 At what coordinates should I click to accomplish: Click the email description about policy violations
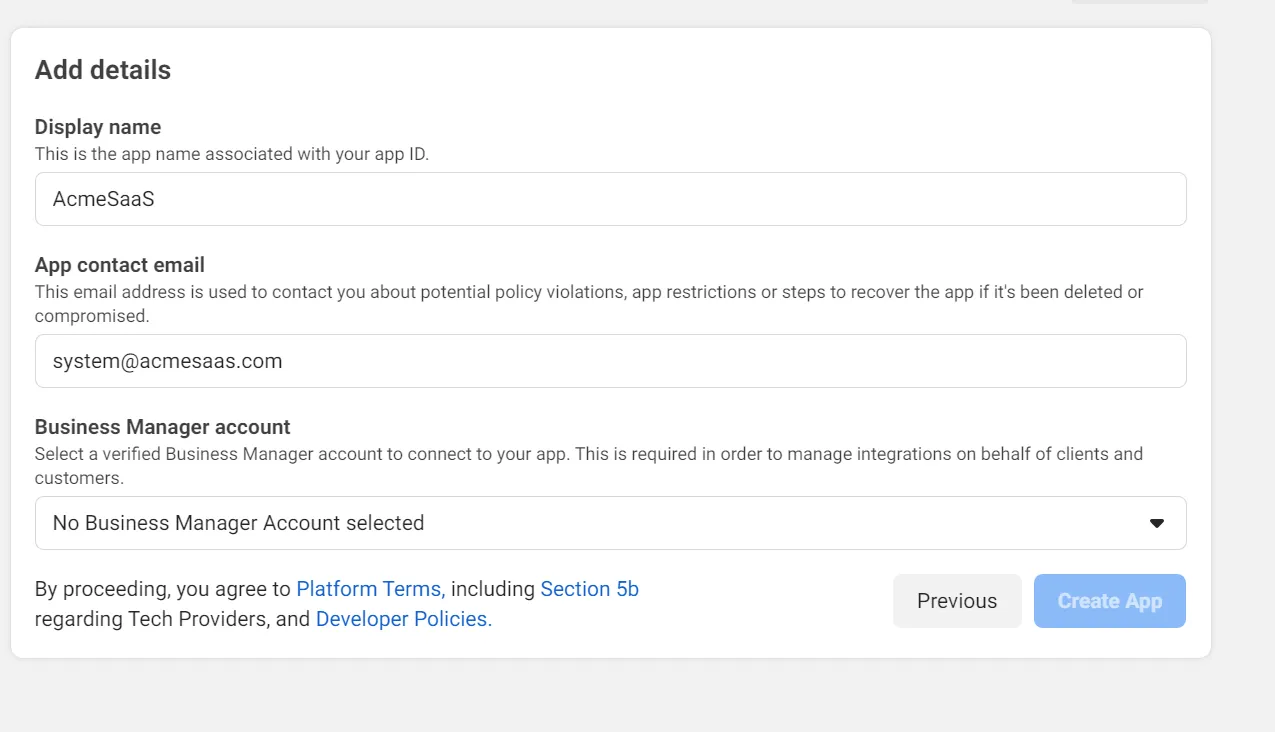tap(589, 304)
